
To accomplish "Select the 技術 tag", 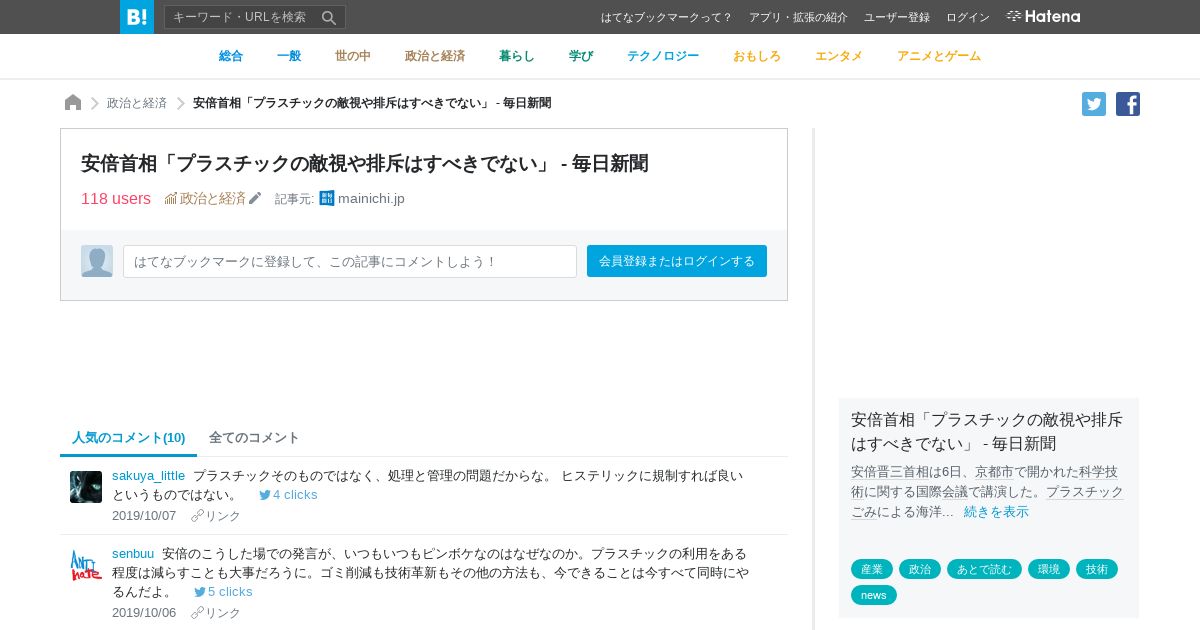I will pos(1097,569).
